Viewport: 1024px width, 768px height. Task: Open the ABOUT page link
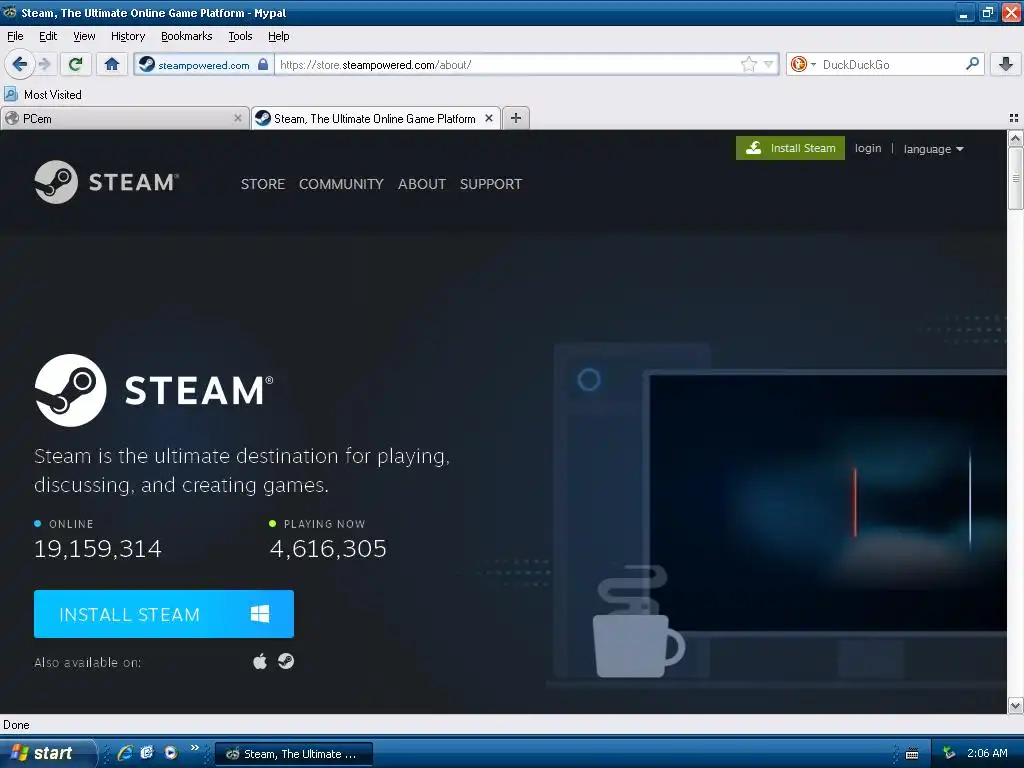[422, 184]
